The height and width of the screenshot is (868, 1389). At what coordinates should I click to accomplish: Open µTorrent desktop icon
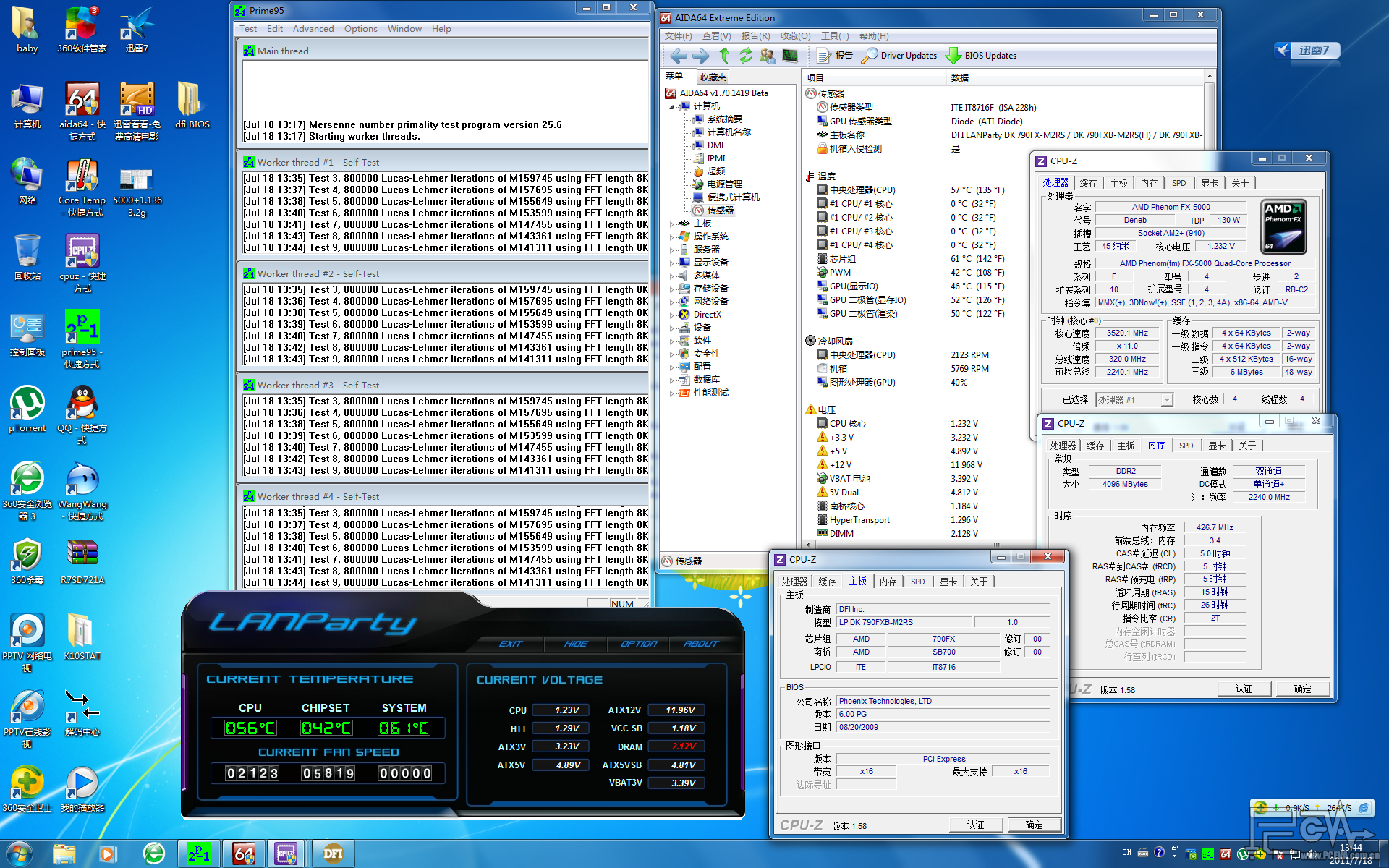27,409
